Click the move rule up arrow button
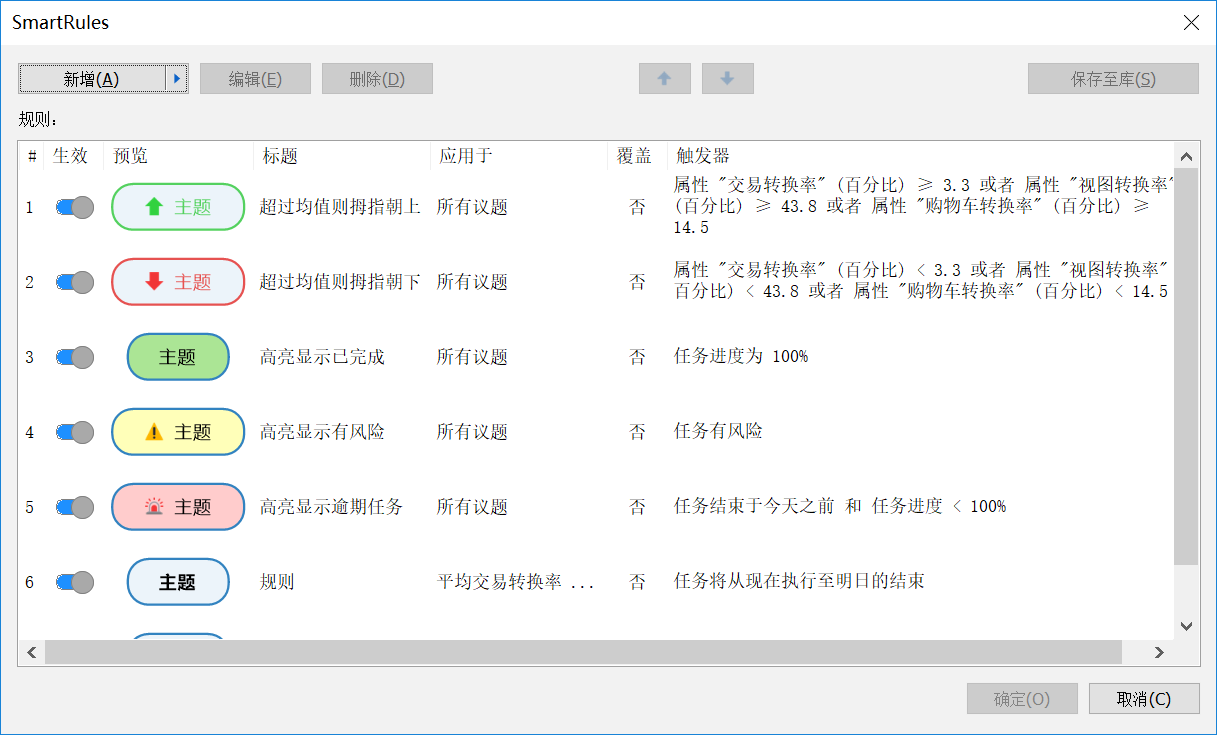Image resolution: width=1217 pixels, height=735 pixels. [x=664, y=79]
